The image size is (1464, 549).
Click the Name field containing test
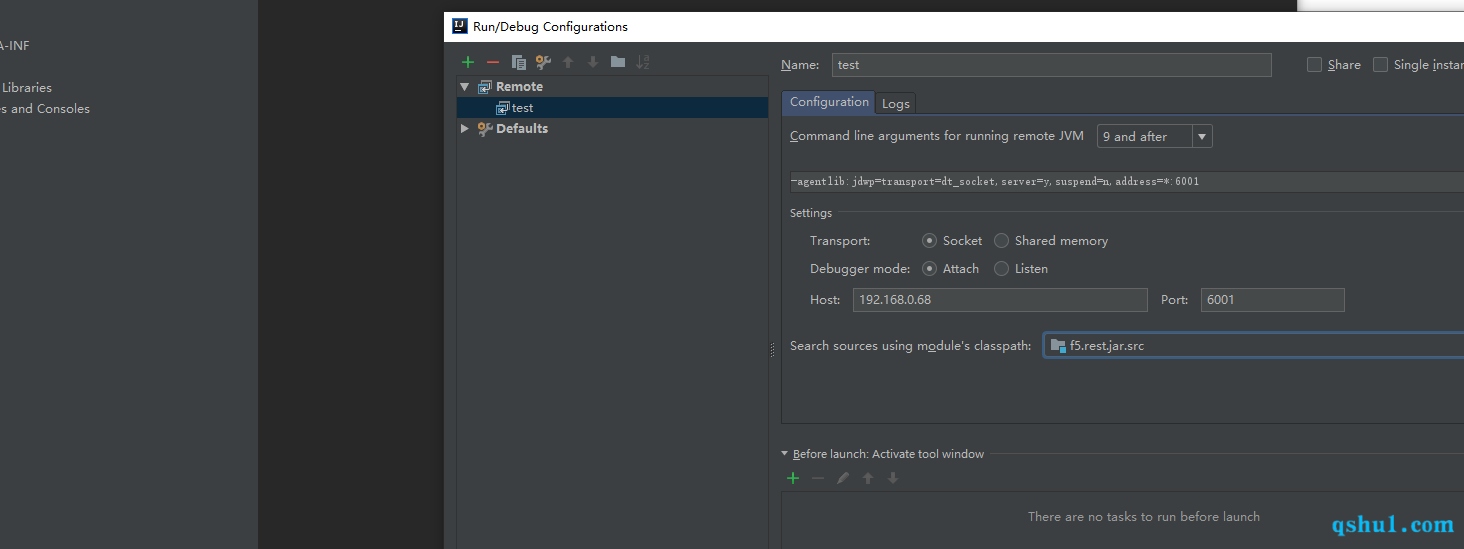click(1052, 65)
